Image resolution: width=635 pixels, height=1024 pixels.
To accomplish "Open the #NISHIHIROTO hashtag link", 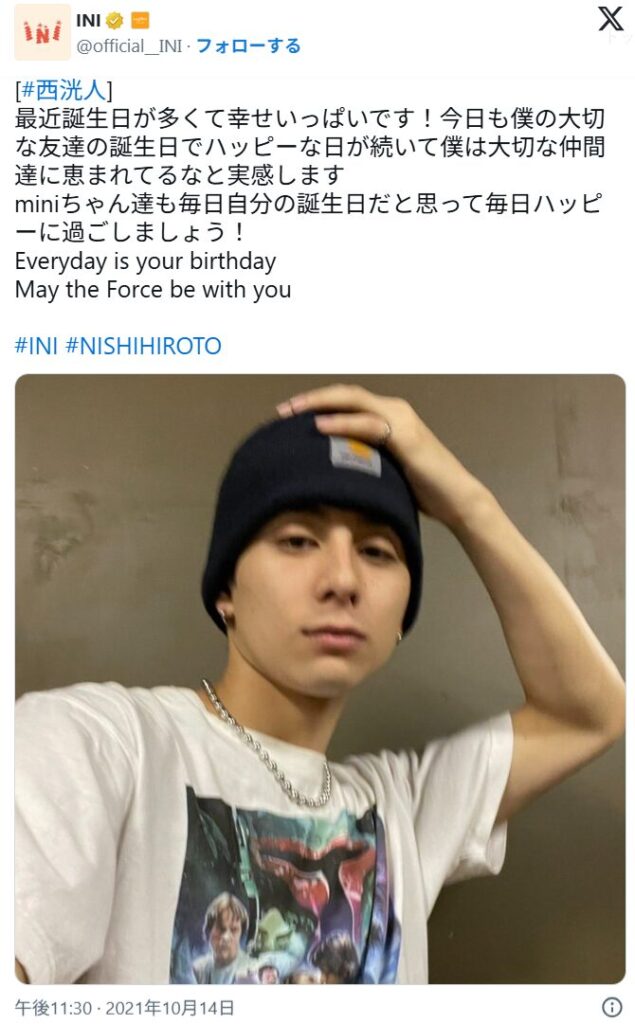I will click(x=144, y=345).
